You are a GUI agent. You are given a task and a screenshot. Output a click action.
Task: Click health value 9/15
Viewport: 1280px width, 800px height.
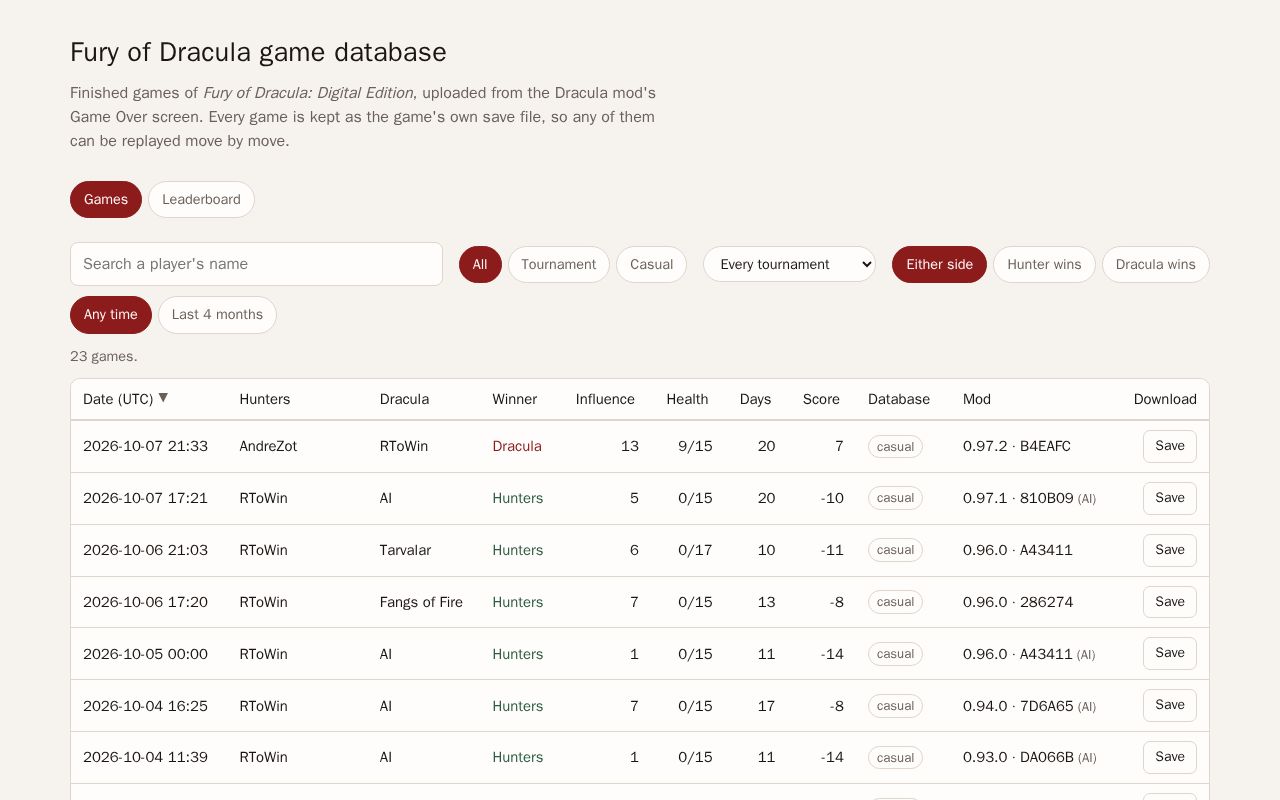695,446
